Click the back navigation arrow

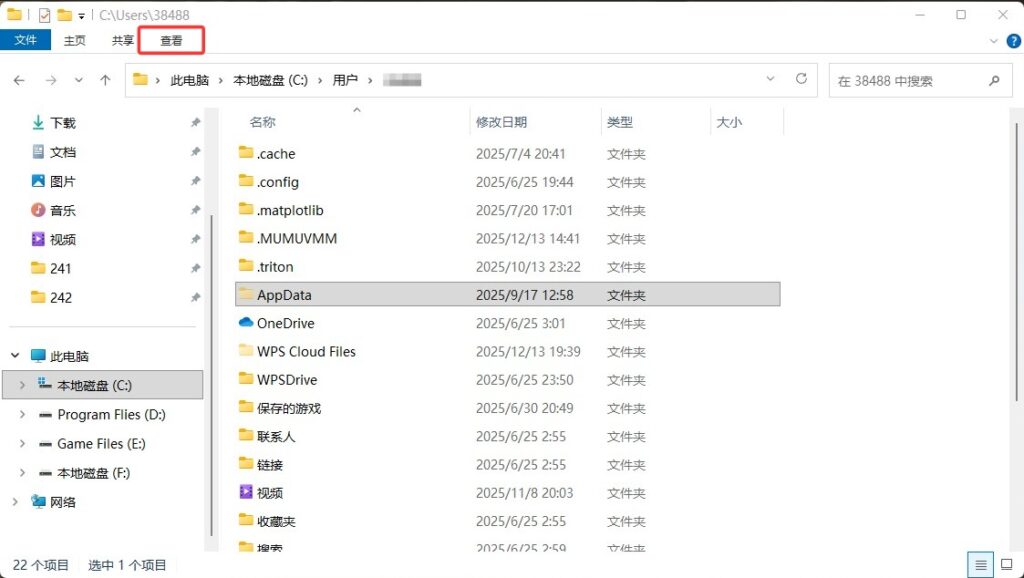tap(20, 80)
